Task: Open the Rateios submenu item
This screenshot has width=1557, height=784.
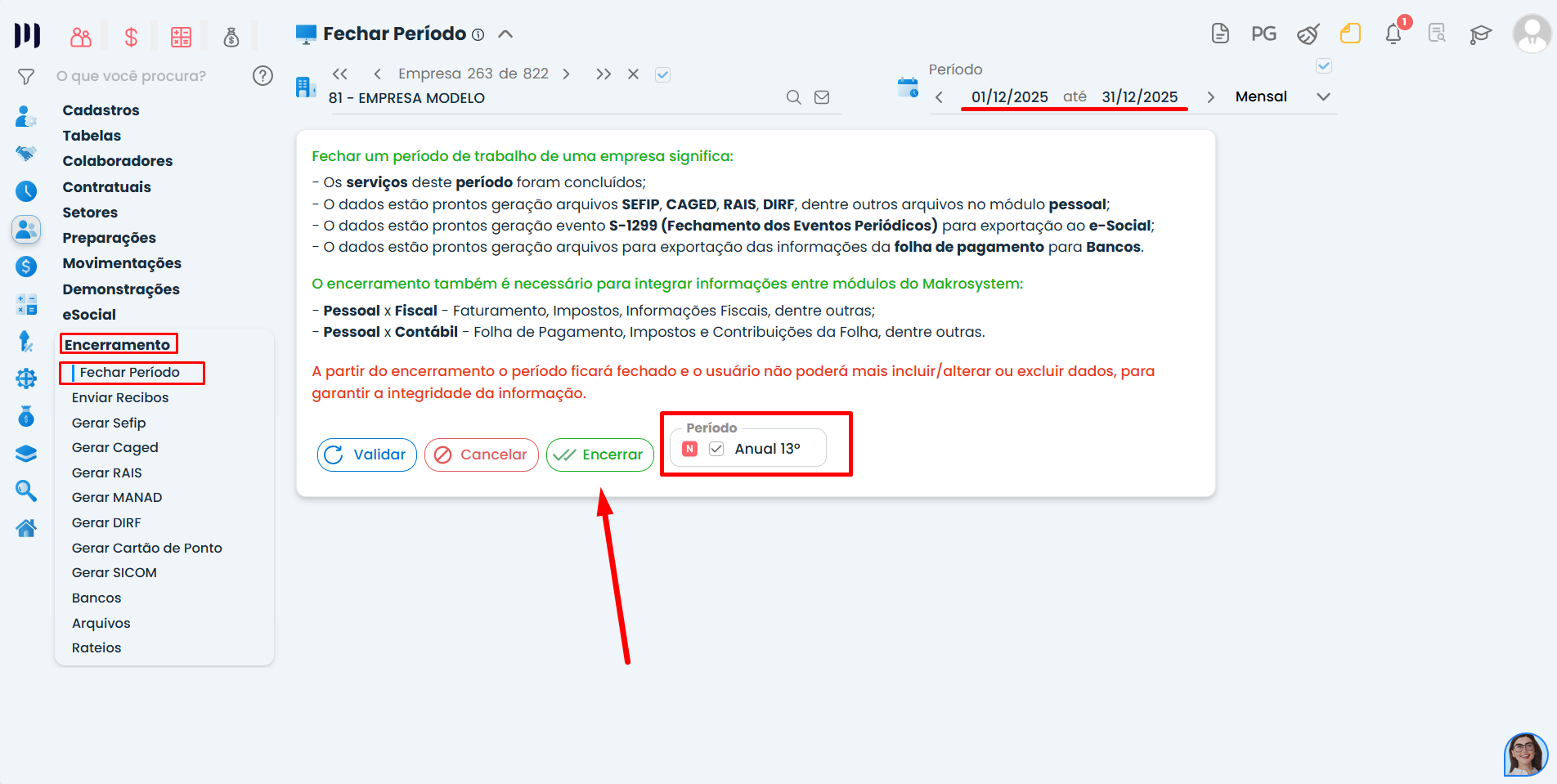Action: pos(96,648)
